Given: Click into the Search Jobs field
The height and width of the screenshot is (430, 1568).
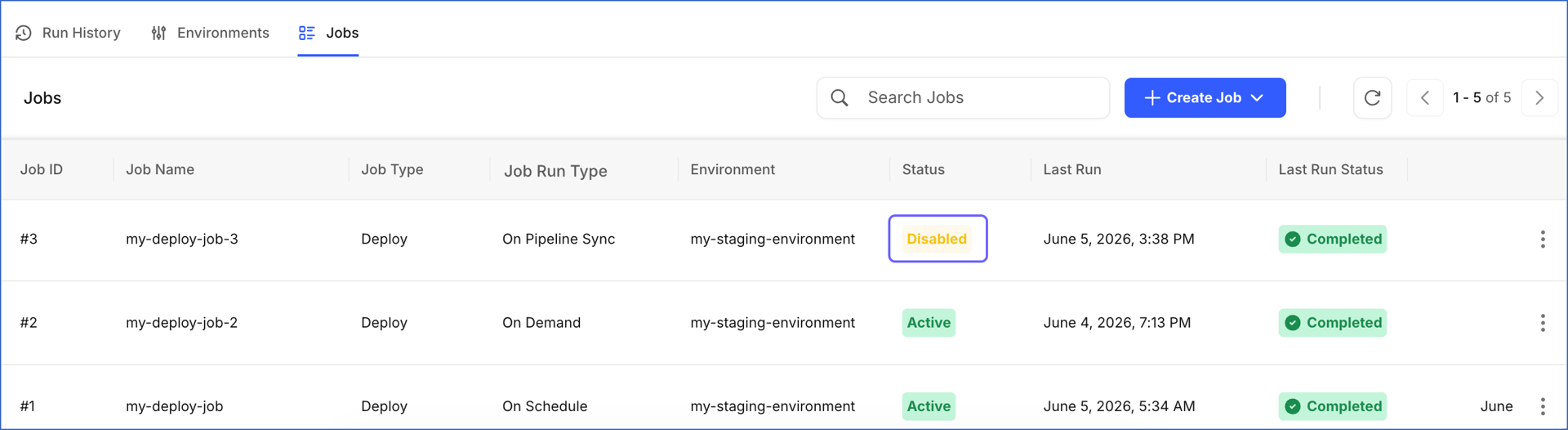Looking at the screenshot, I should pyautogui.click(x=963, y=98).
